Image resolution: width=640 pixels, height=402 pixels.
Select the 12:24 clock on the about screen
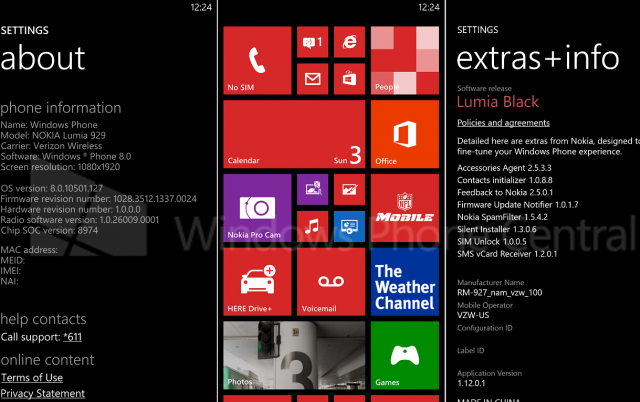pos(201,7)
